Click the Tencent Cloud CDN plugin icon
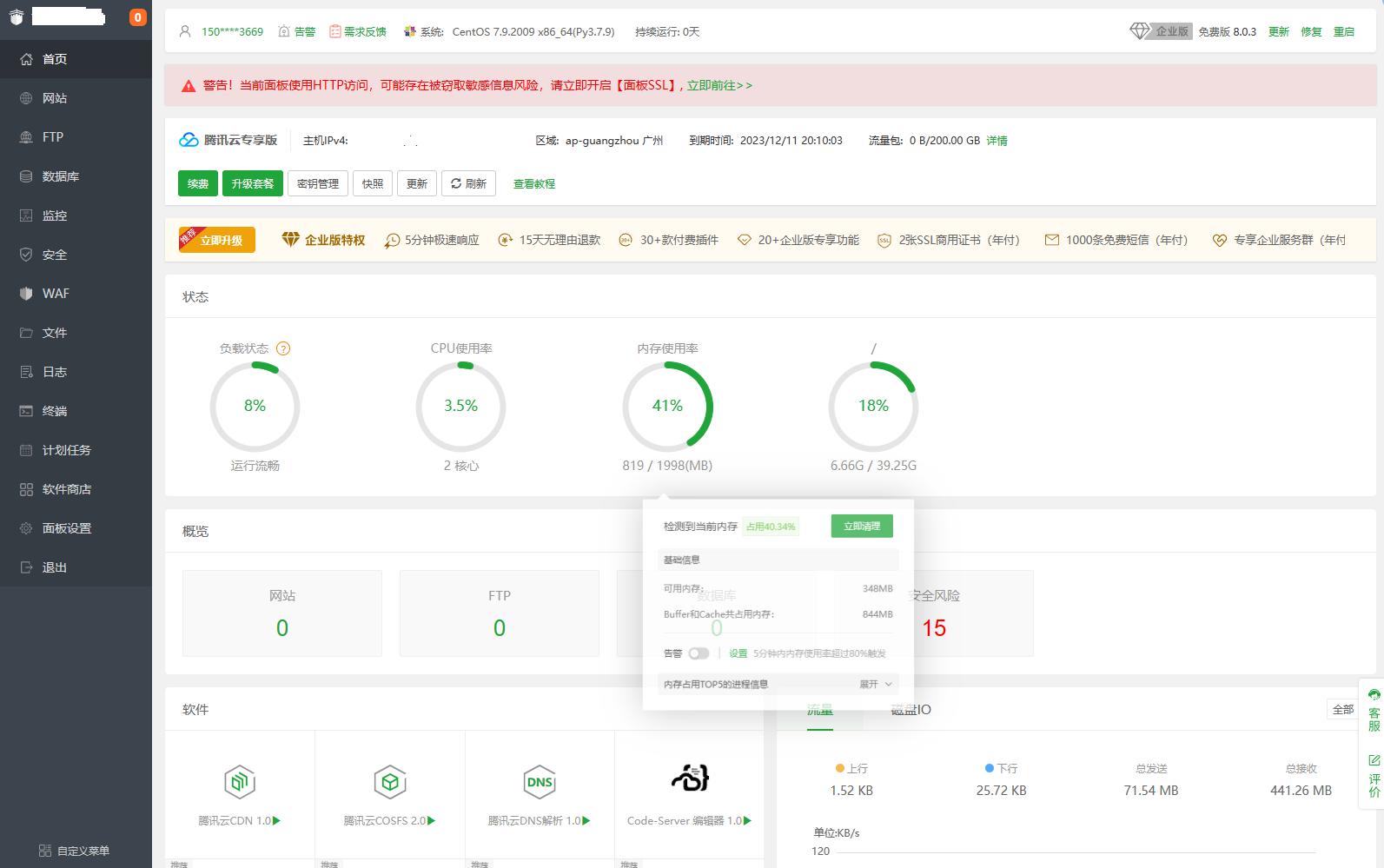The image size is (1384, 868). 239,781
